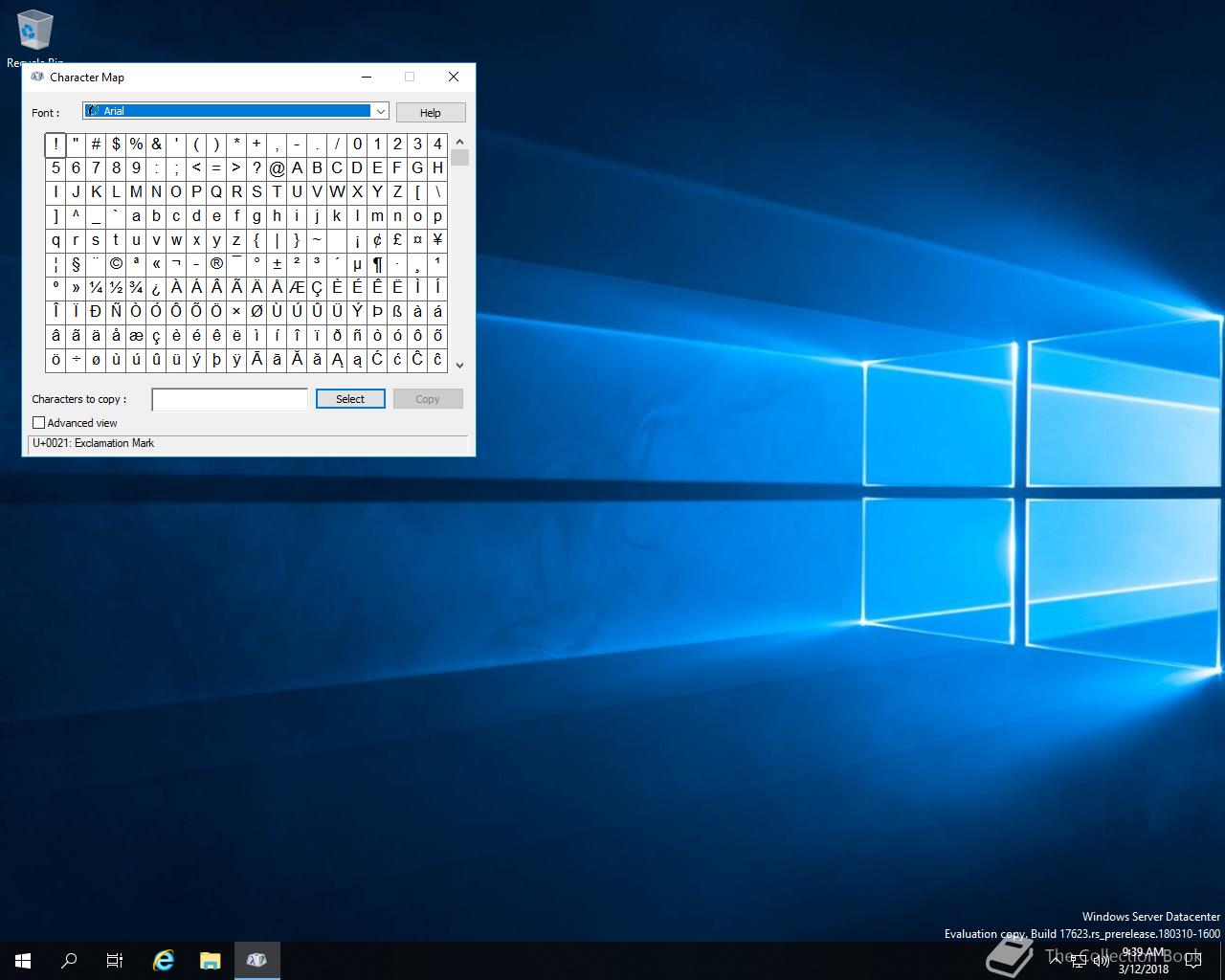Viewport: 1225px width, 980px height.
Task: Select capital Đ with stroke
Action: (x=96, y=311)
